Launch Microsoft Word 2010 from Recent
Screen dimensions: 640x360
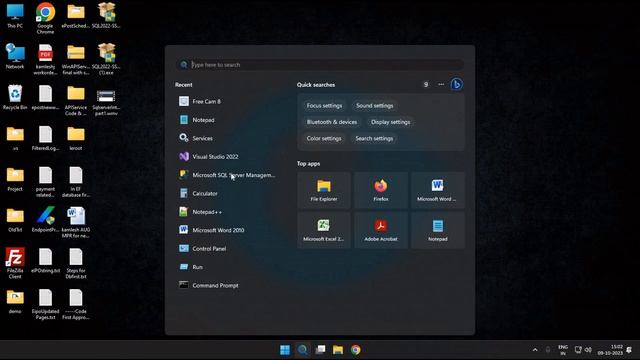click(x=227, y=230)
